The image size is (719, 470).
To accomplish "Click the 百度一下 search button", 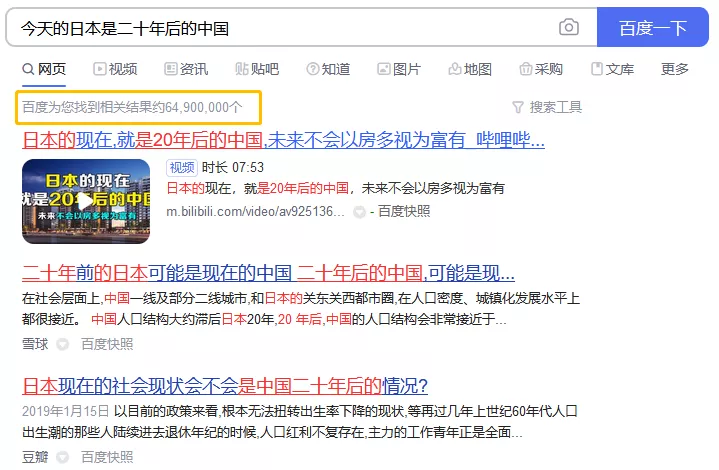I will (x=653, y=27).
